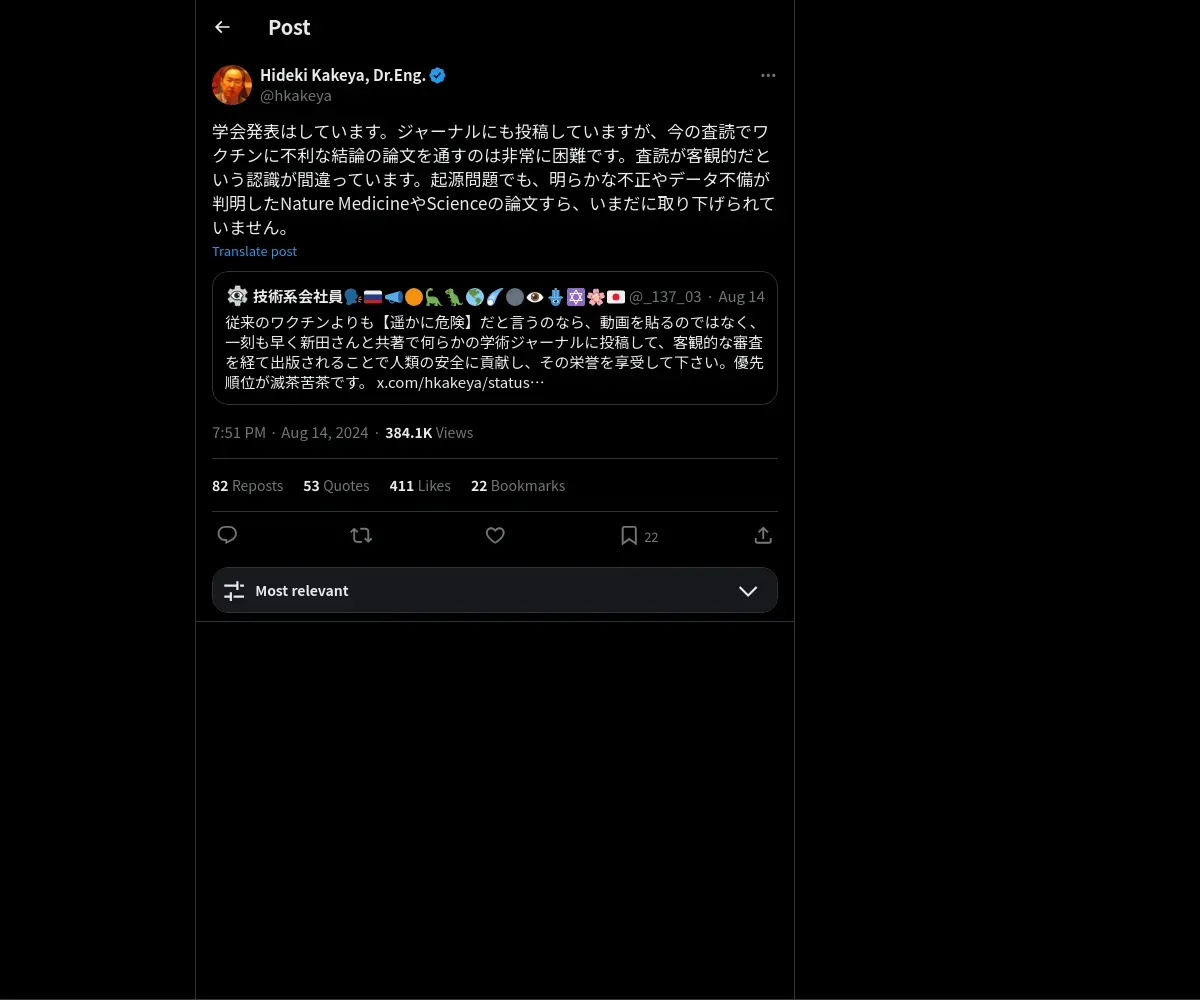
Task: Bookmark the post with bookmark icon
Action: [629, 535]
